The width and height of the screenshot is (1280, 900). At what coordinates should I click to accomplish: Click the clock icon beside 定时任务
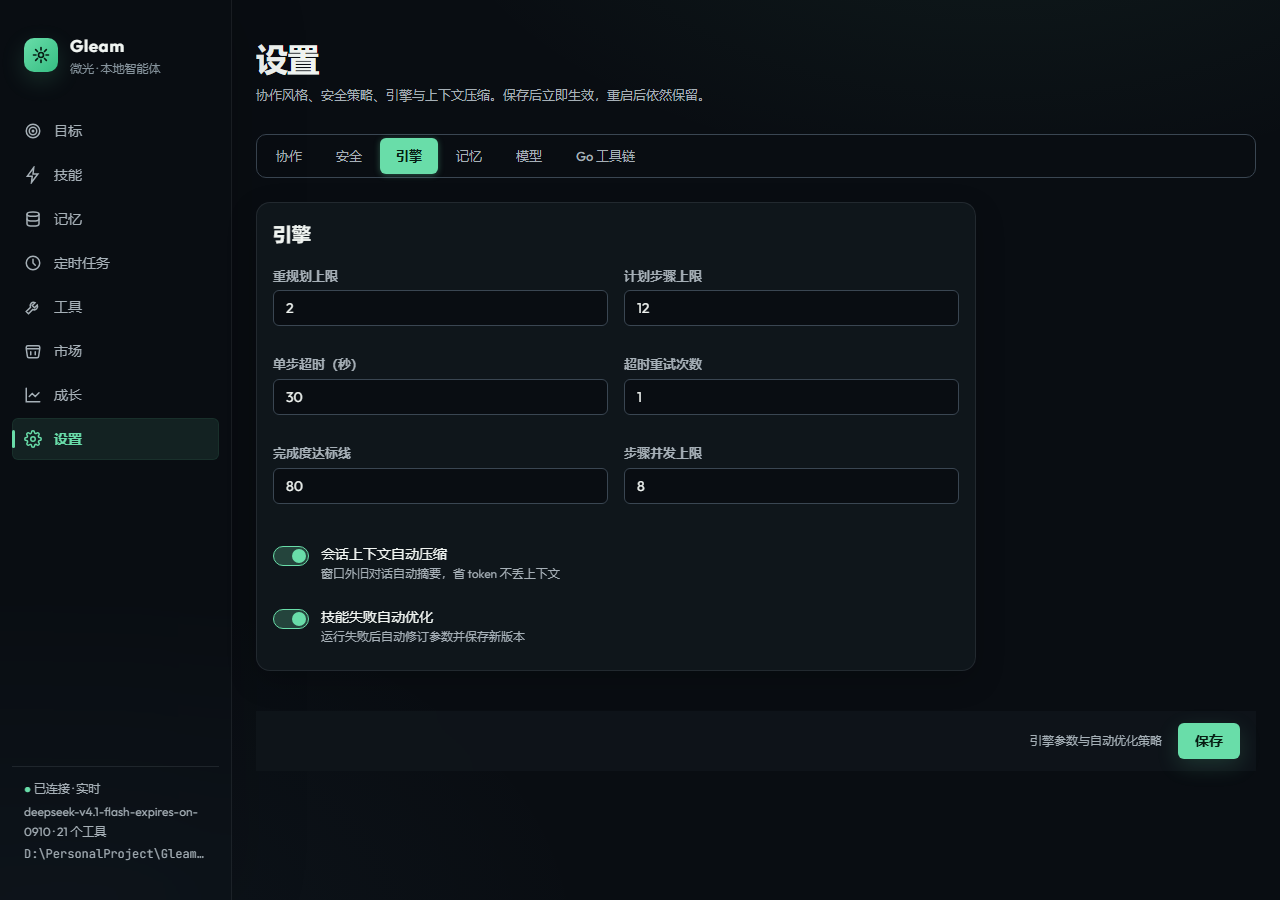click(33, 263)
